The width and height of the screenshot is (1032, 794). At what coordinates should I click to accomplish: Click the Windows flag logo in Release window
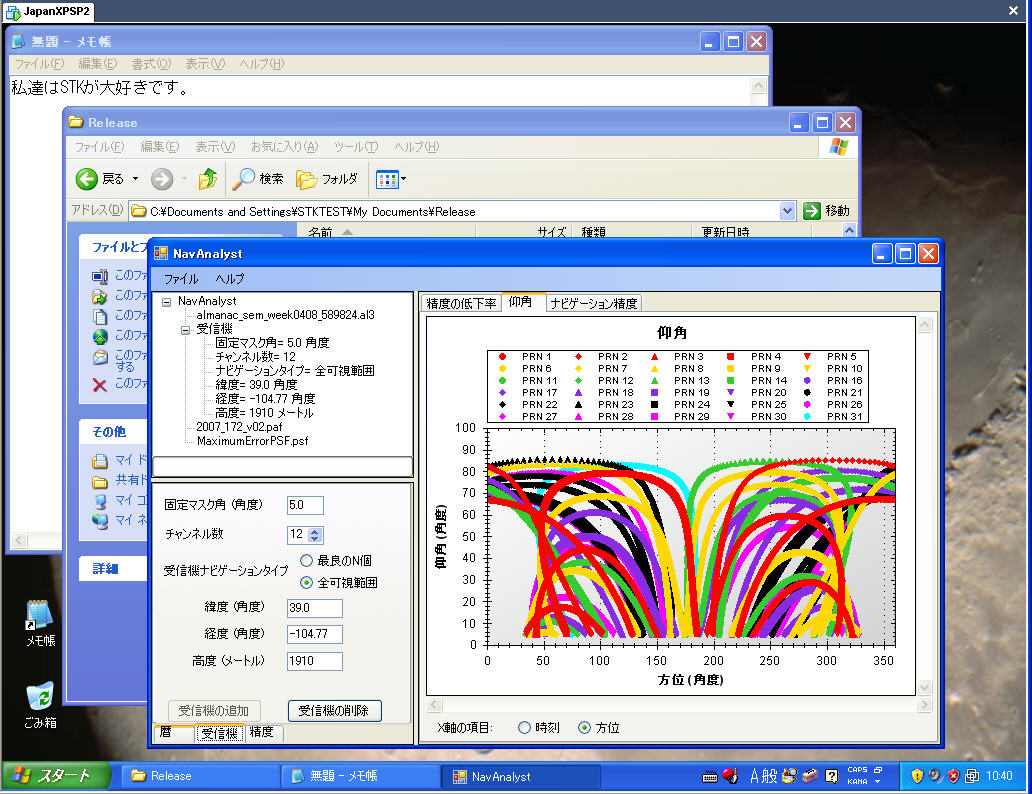coord(838,147)
